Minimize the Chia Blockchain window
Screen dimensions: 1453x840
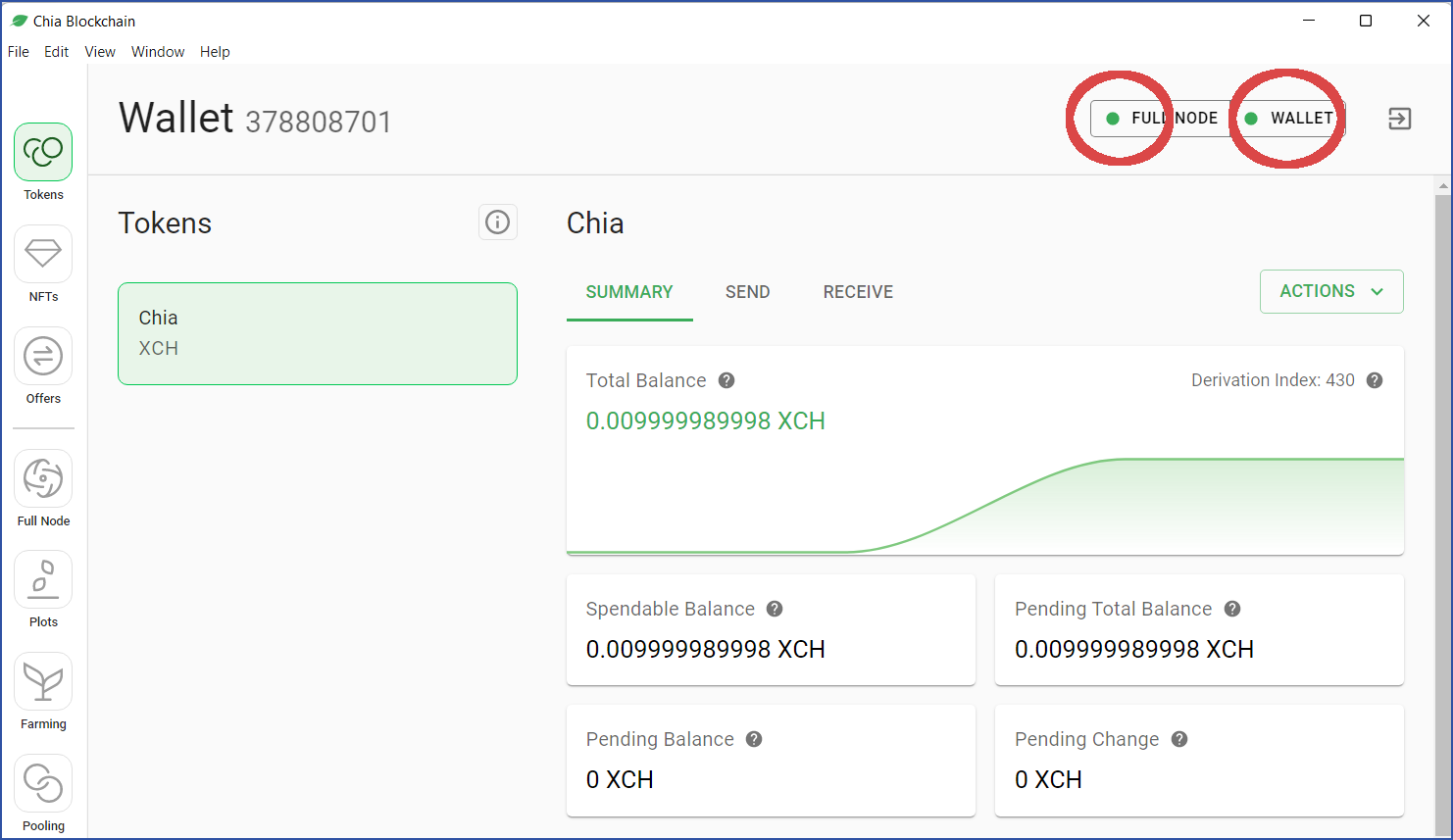(x=1309, y=21)
